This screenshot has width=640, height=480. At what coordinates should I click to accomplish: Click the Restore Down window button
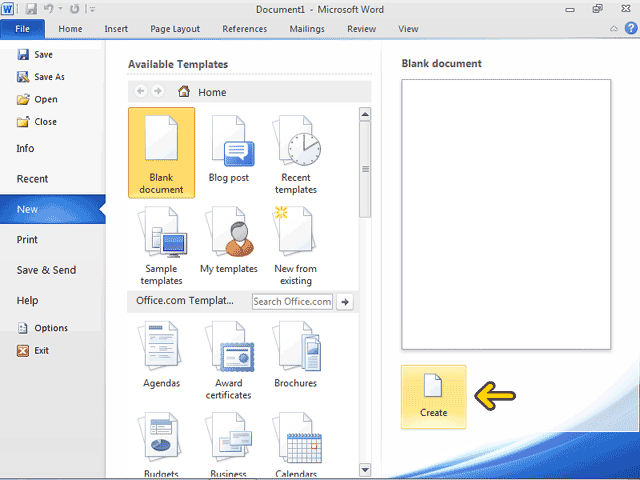(598, 9)
